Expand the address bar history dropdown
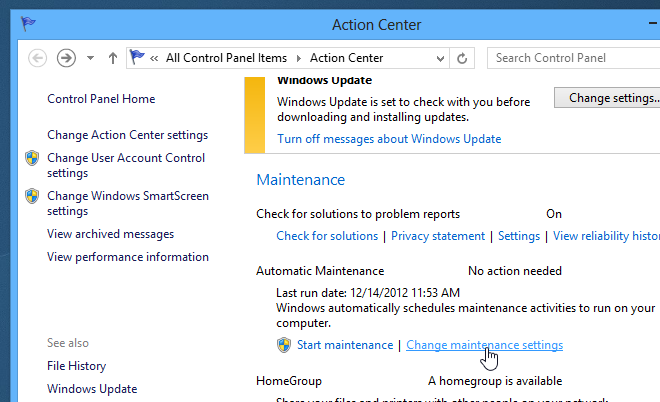Screen dimensions: 660x402 [440, 58]
